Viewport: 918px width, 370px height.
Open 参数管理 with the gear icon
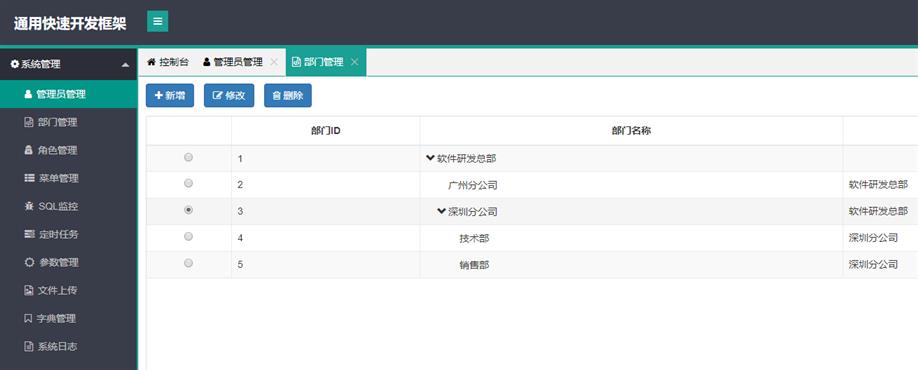pyautogui.click(x=68, y=262)
